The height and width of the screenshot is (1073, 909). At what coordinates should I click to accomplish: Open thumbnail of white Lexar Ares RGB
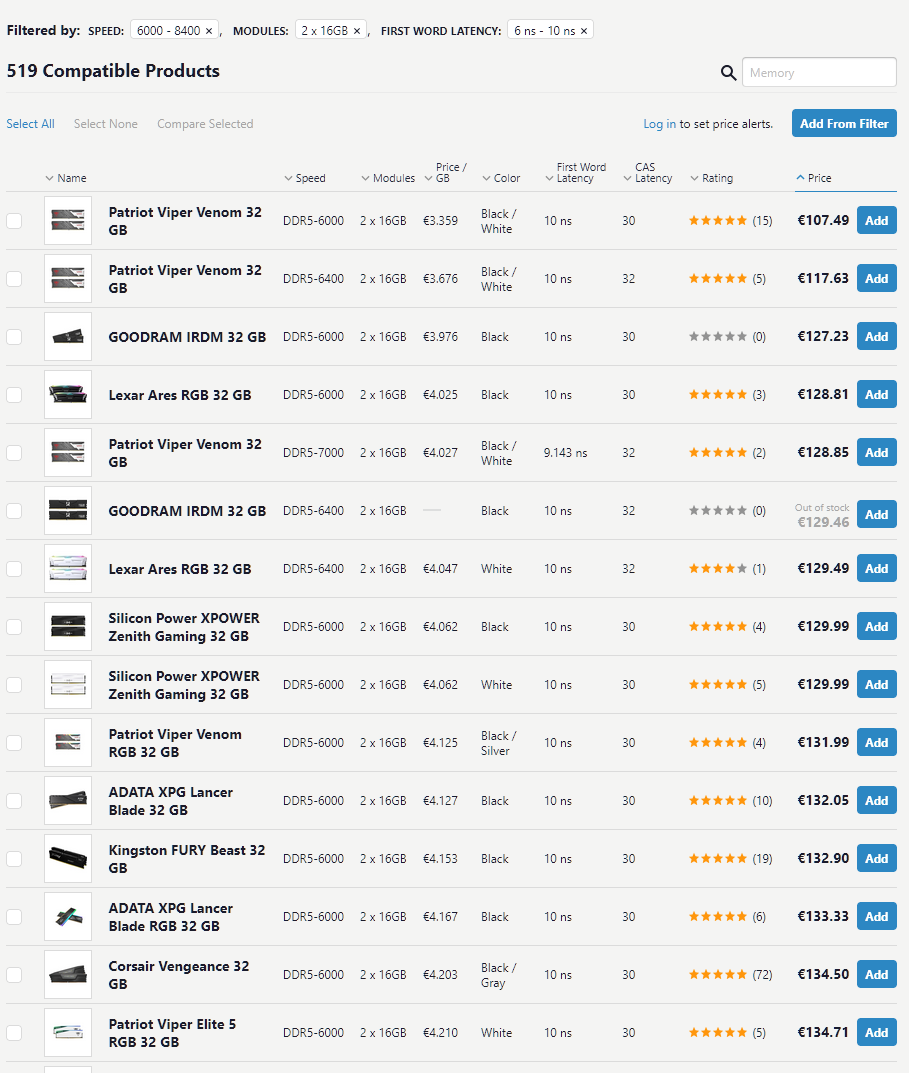[x=68, y=569]
